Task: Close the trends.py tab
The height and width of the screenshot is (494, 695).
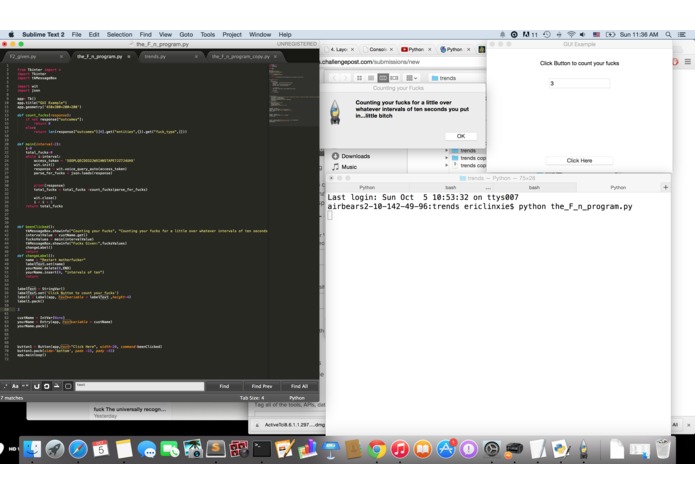Action: pos(196,57)
